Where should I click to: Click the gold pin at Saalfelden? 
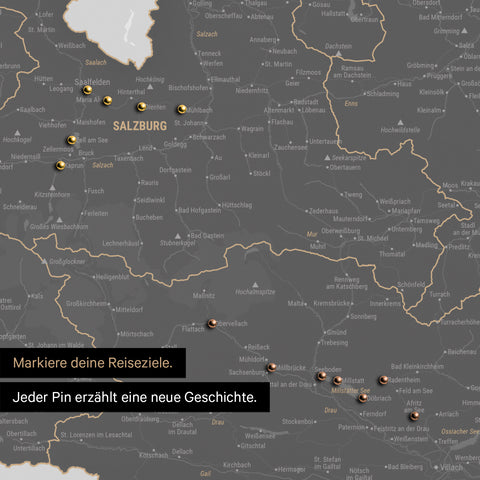(x=87, y=90)
